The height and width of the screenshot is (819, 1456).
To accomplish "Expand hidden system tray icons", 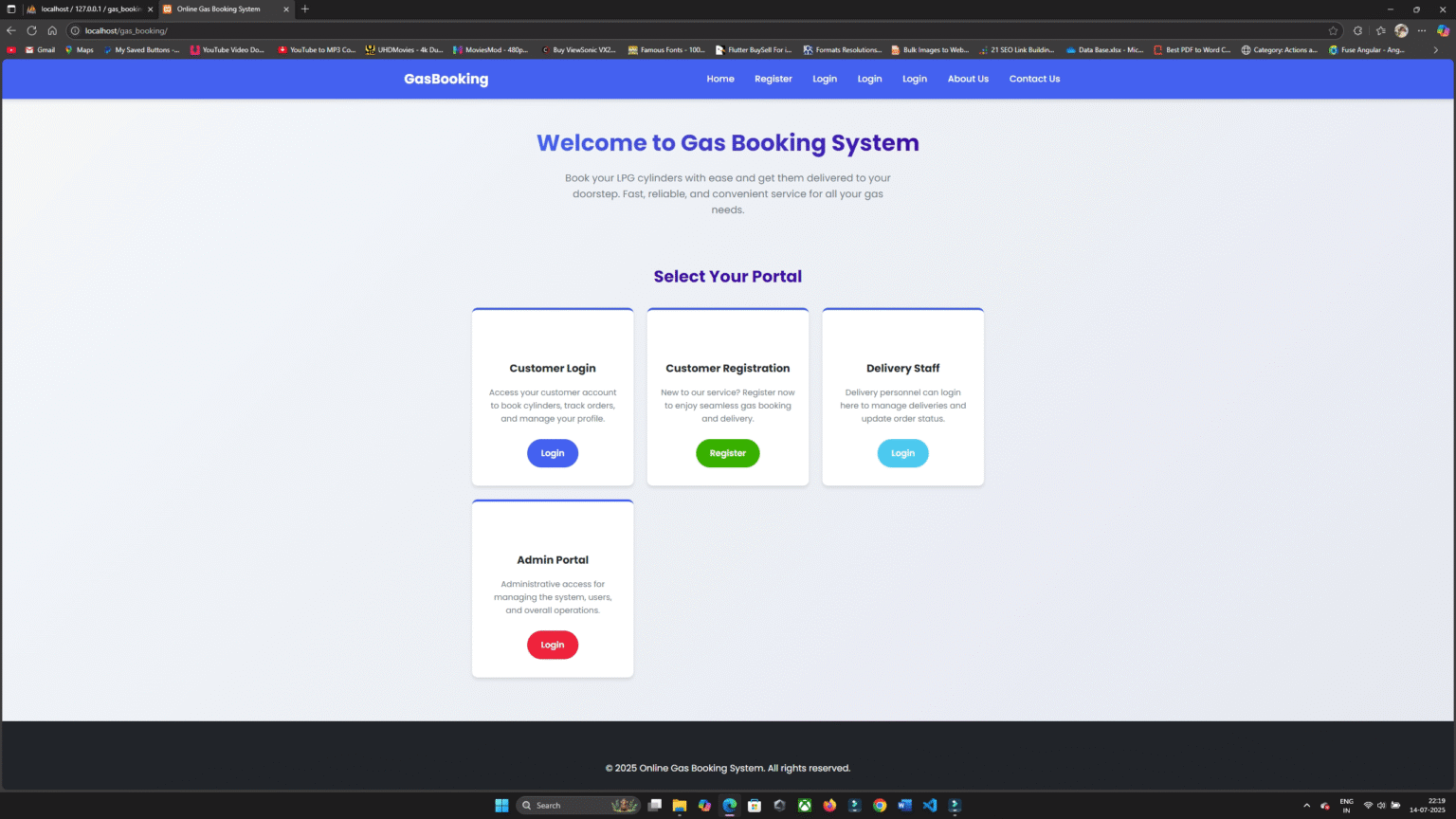I will (x=1307, y=804).
